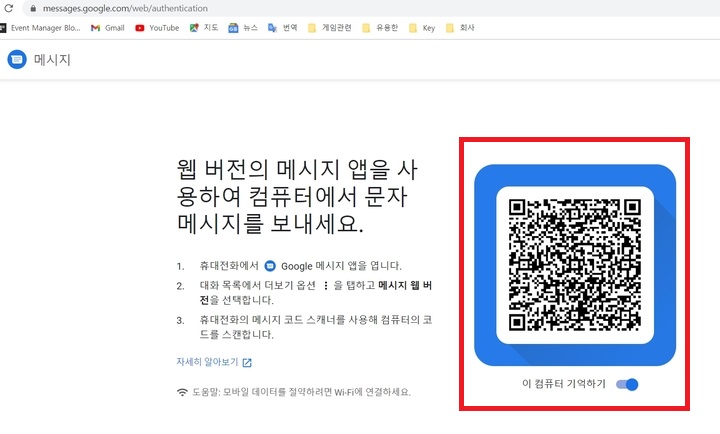The image size is (720, 434).
Task: Click the bold text 메시지 웹 버전
Action: pyautogui.click(x=315, y=293)
